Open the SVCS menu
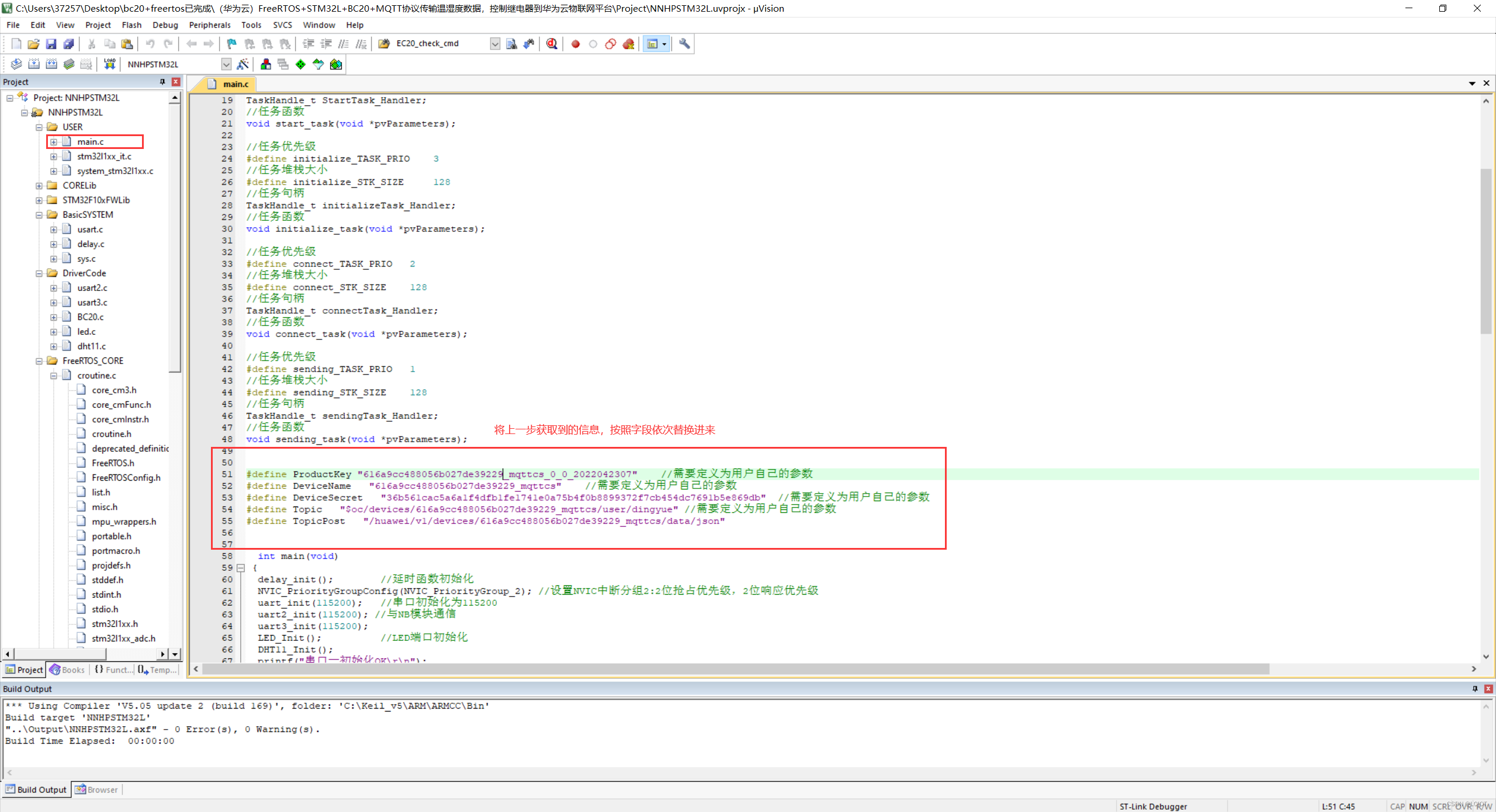Screen dimensions: 1496x812 (x=282, y=25)
